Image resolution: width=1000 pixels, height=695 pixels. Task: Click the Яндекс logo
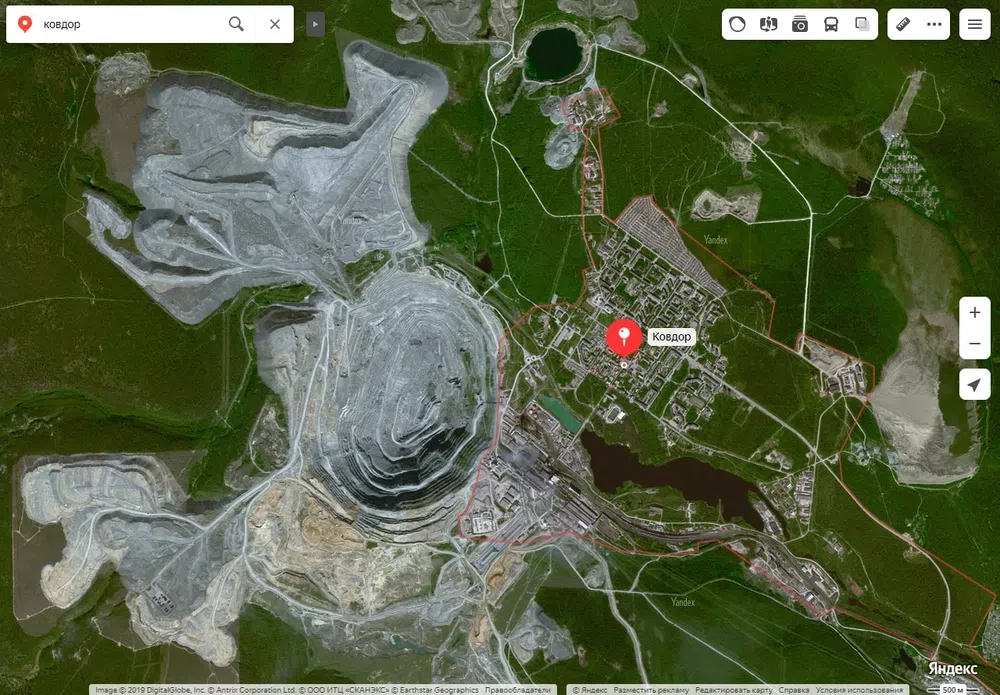[952, 667]
